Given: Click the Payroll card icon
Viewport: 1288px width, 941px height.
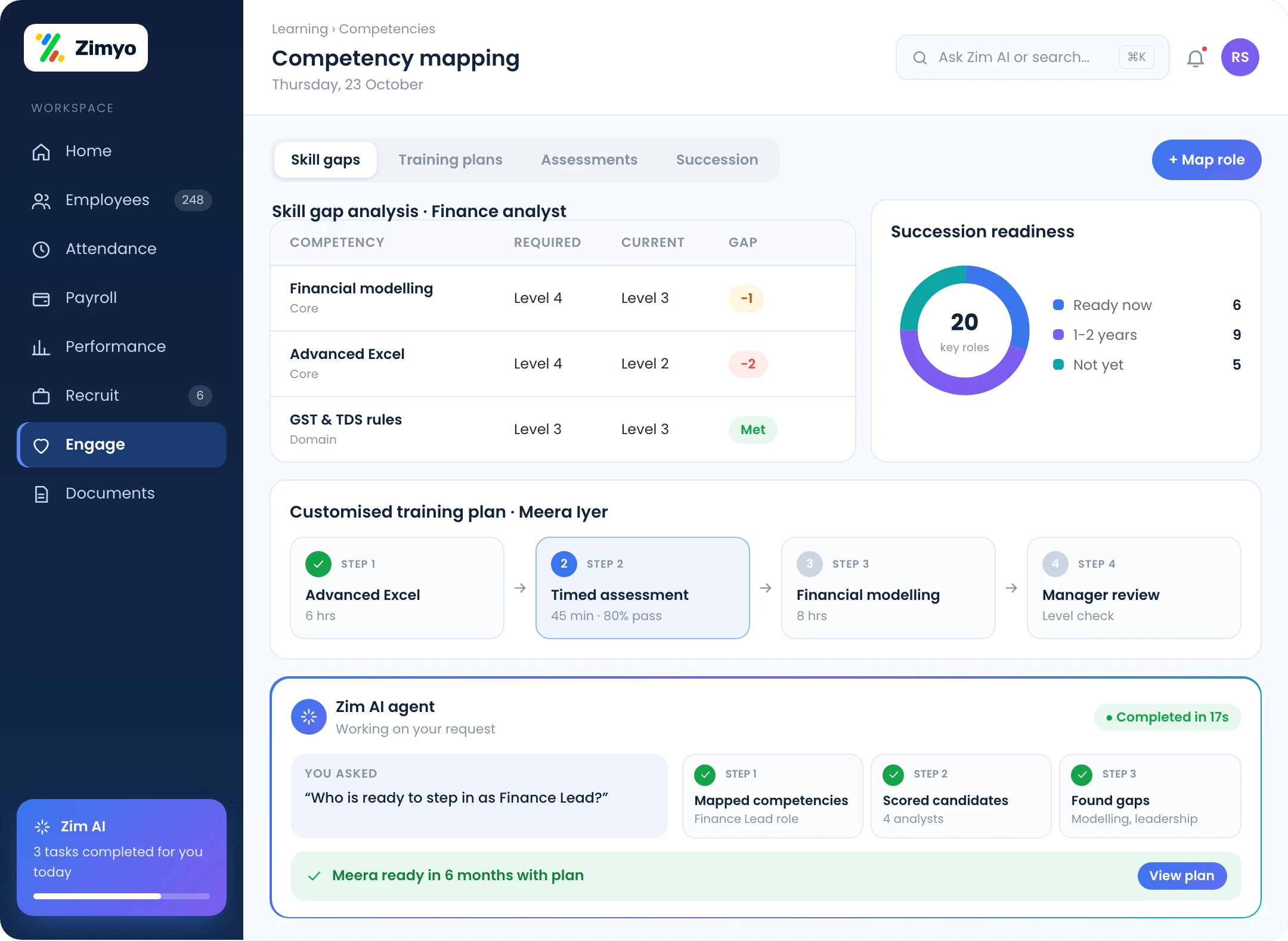Looking at the screenshot, I should coord(41,298).
